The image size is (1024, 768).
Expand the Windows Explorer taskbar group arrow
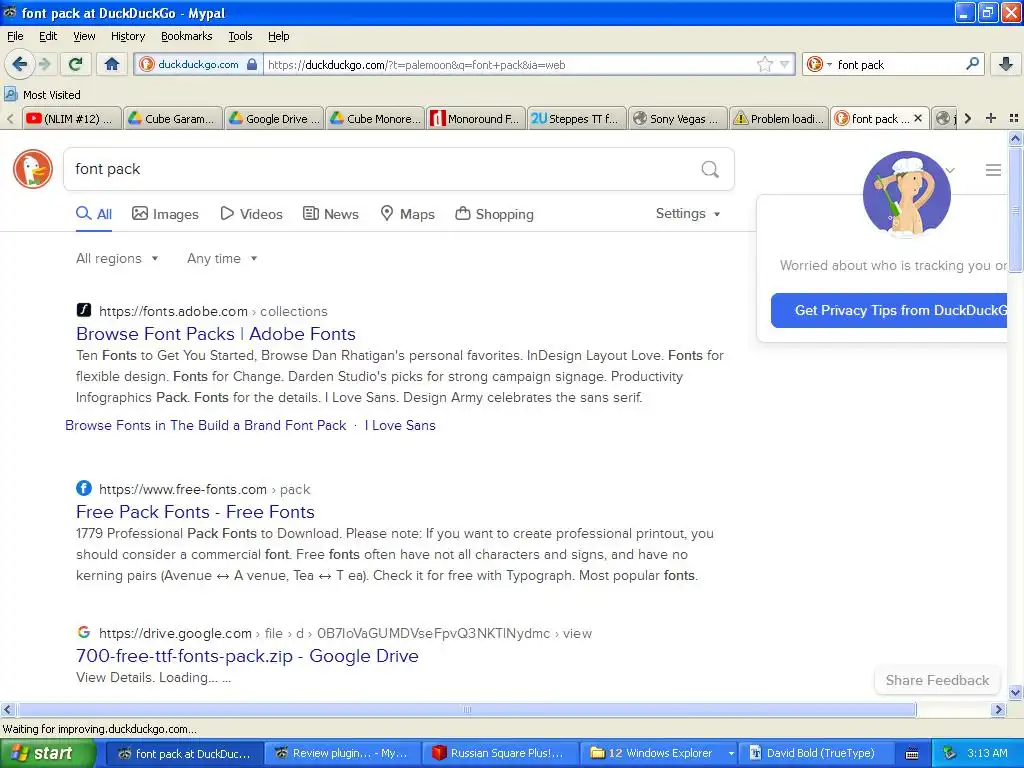(x=731, y=754)
